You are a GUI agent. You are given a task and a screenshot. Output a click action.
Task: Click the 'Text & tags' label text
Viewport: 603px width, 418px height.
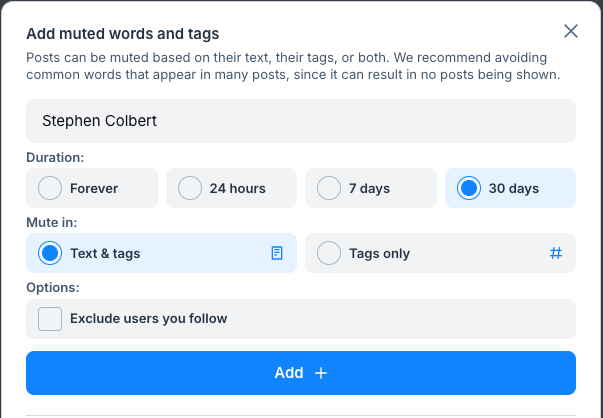(105, 253)
